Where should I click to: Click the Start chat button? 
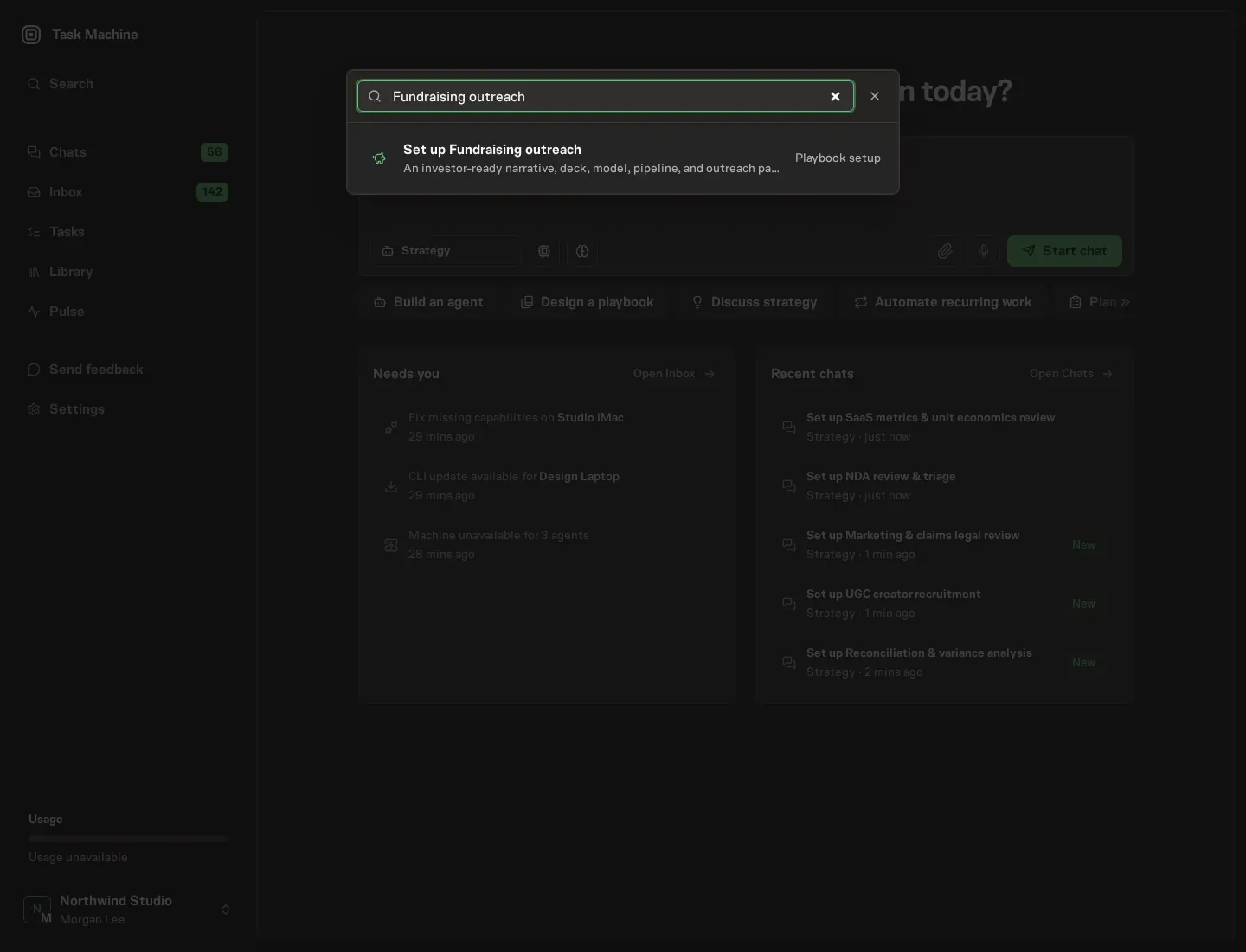click(1064, 251)
